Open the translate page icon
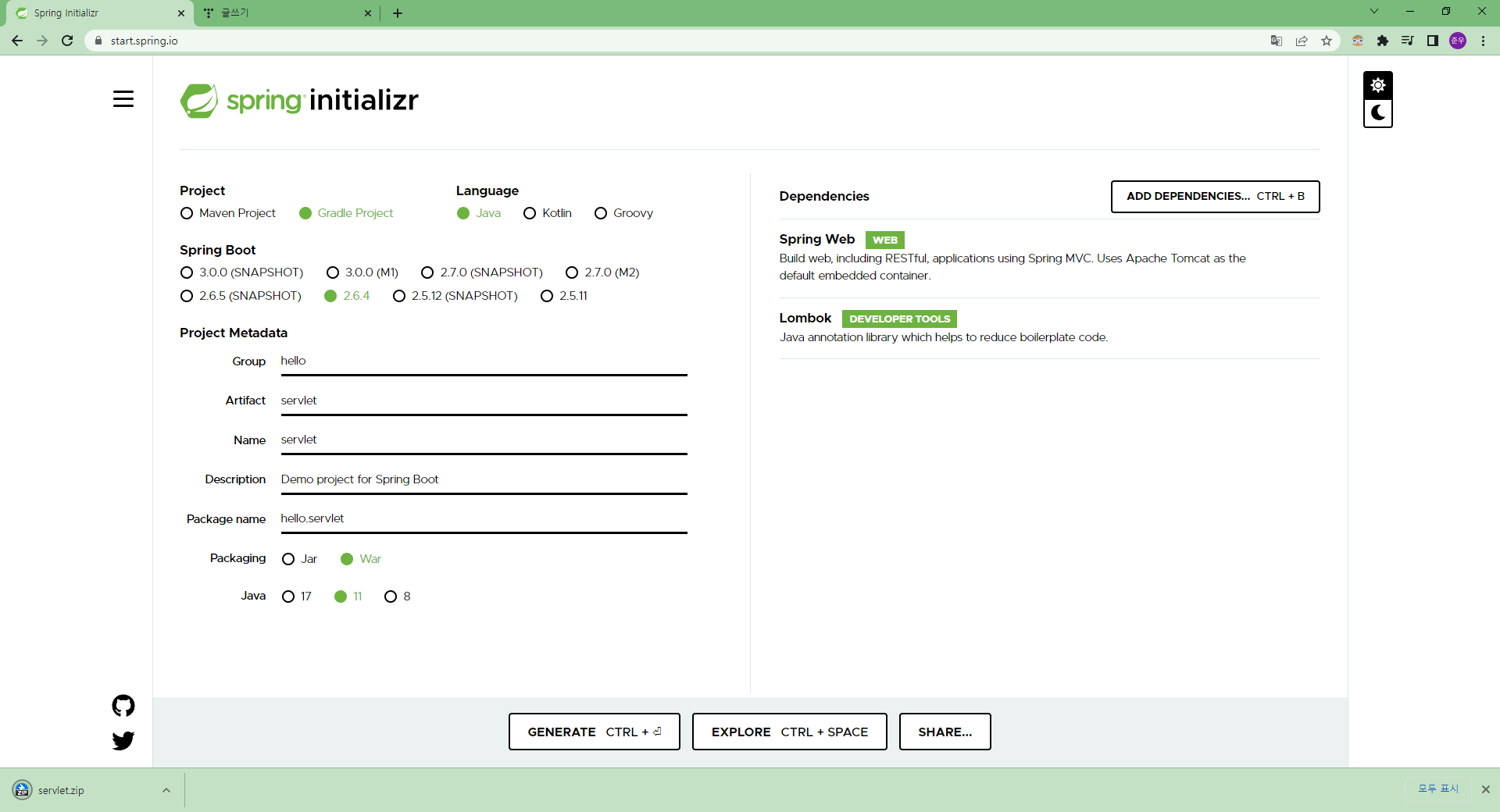1500x812 pixels. [1277, 41]
